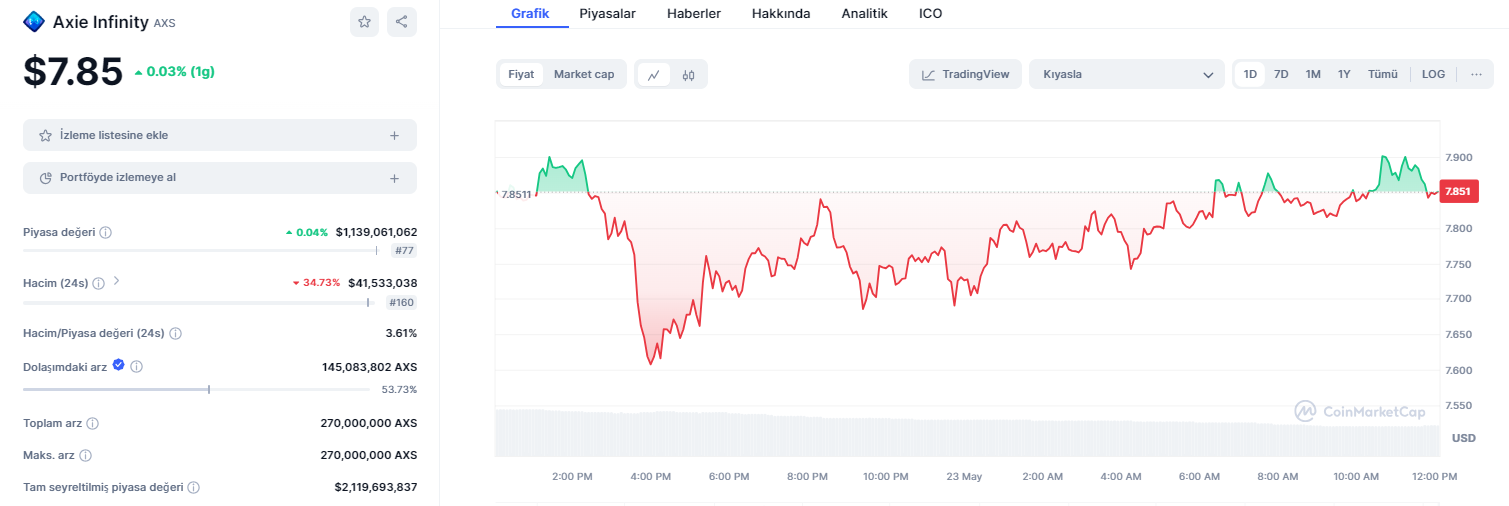Switch to candlestick chart icon

click(x=688, y=74)
